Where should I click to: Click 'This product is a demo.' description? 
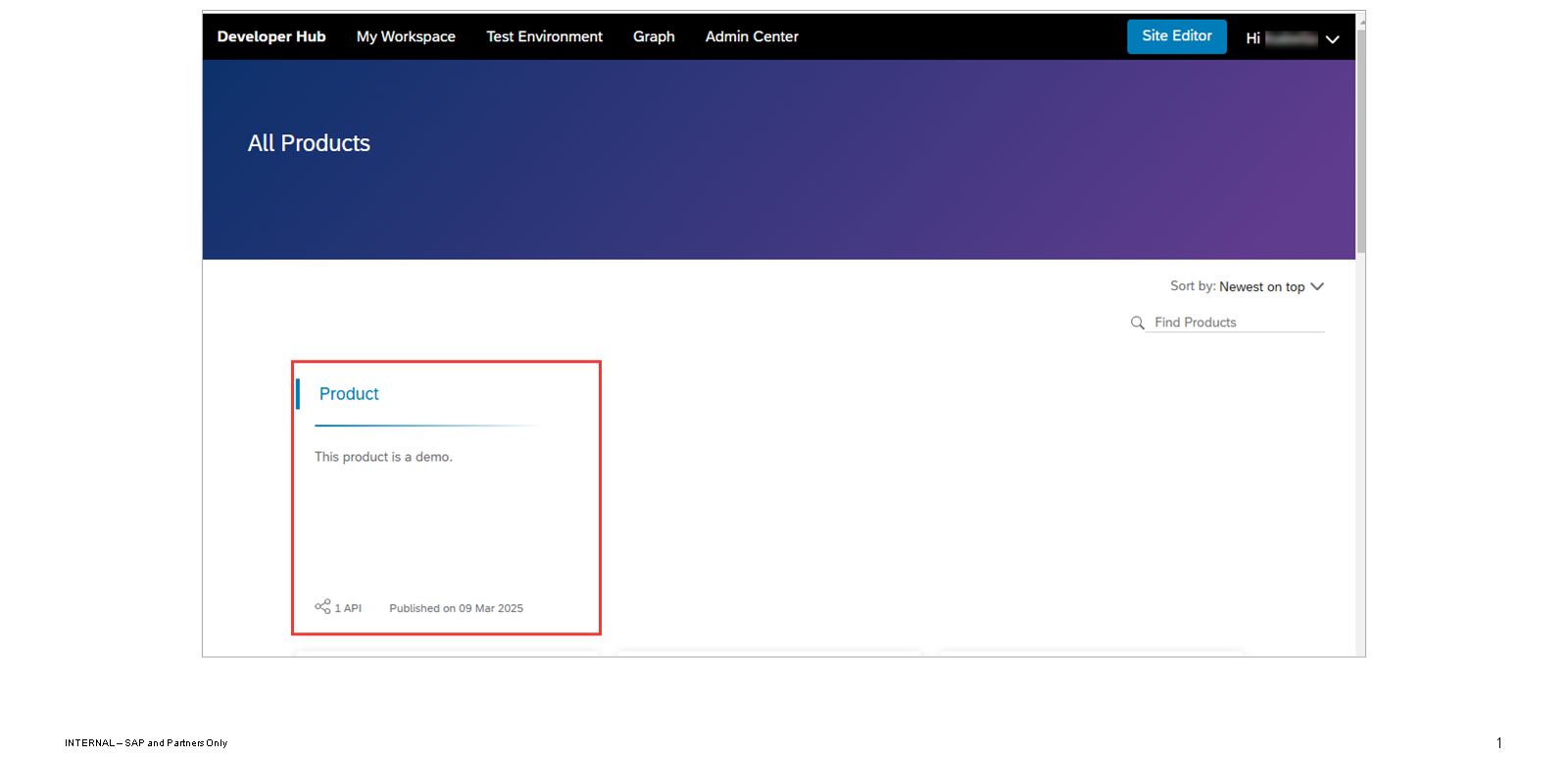tap(383, 457)
